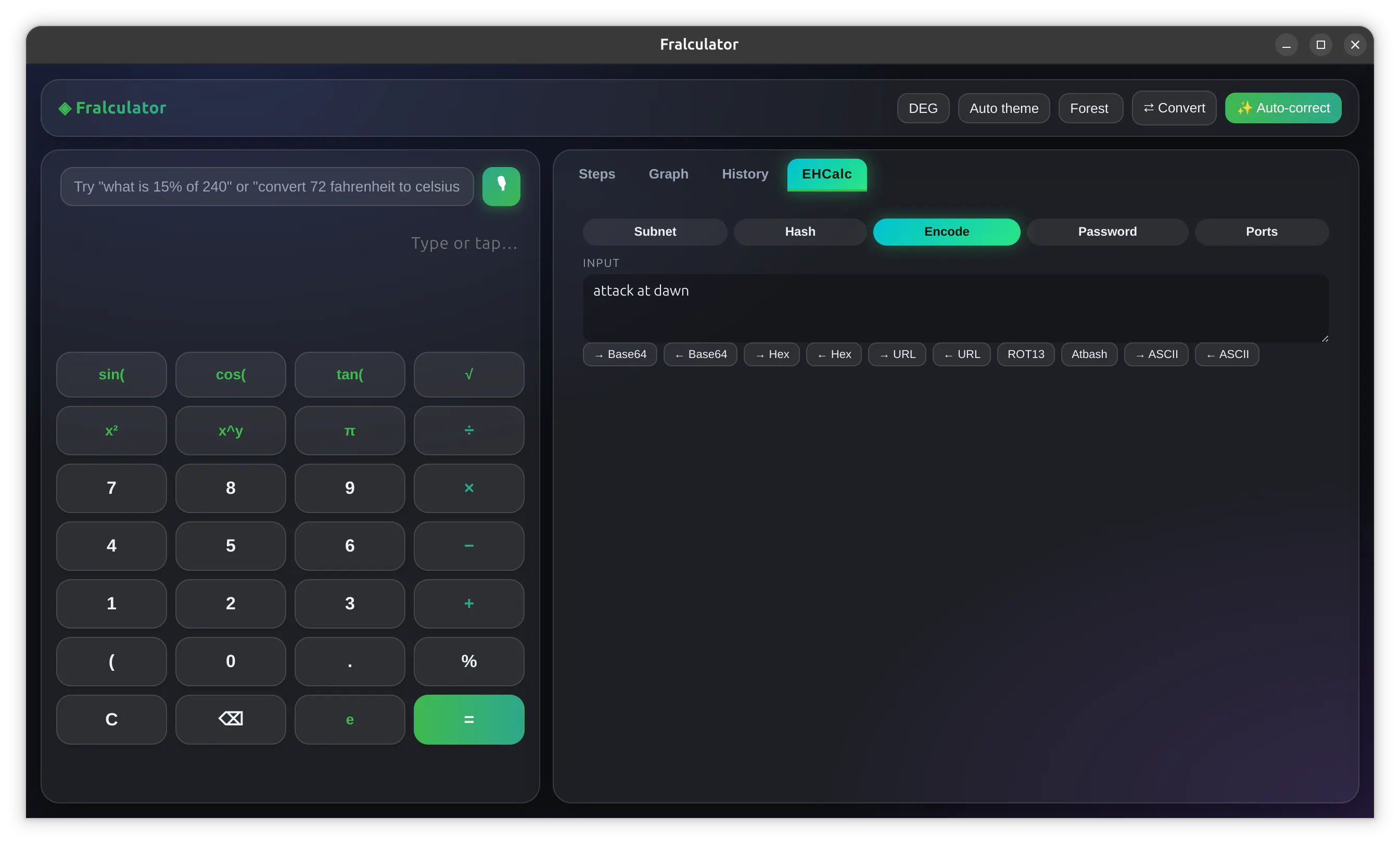Click the divide operator key
The height and width of the screenshot is (844, 1400).
point(469,430)
